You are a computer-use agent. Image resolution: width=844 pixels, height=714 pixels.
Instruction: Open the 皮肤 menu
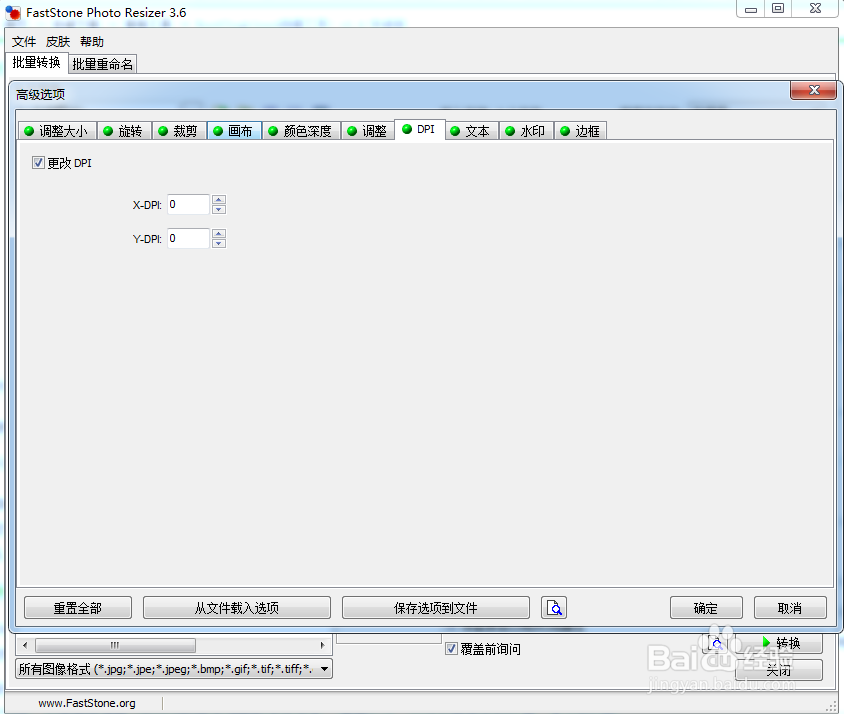click(58, 42)
